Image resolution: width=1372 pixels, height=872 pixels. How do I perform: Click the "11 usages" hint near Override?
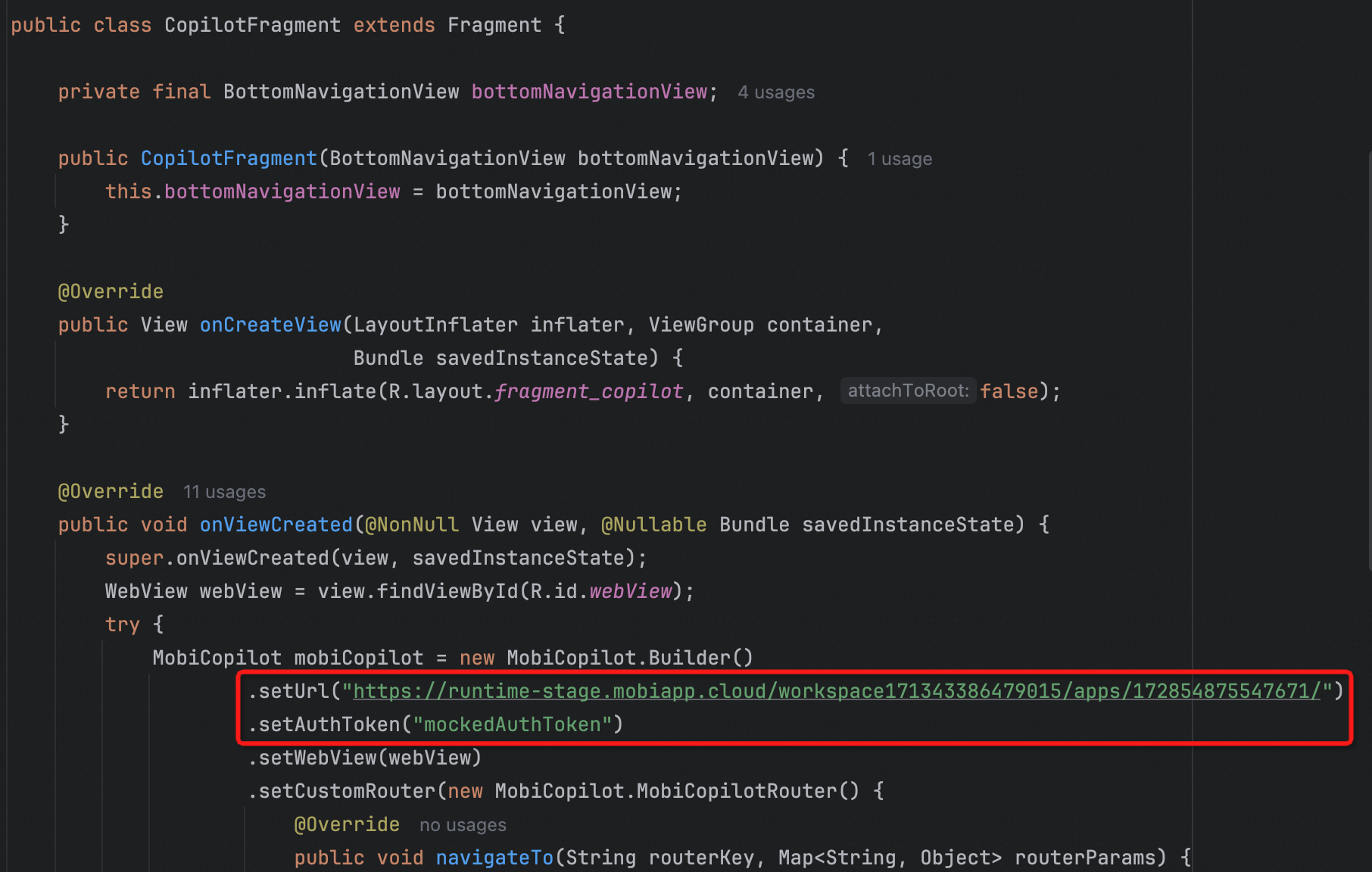tap(225, 492)
